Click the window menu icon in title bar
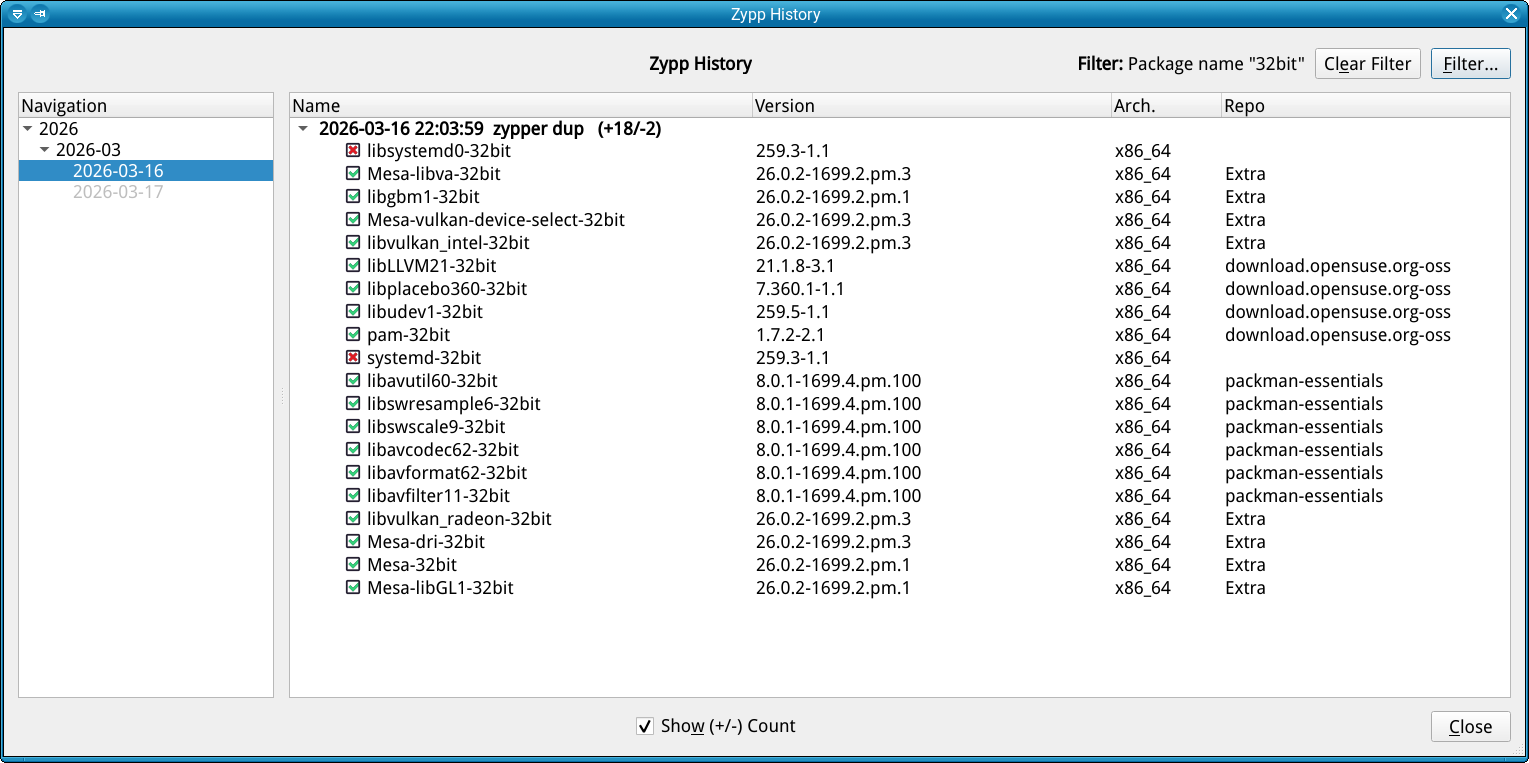Screen dimensions: 1529x763 (x=17, y=14)
